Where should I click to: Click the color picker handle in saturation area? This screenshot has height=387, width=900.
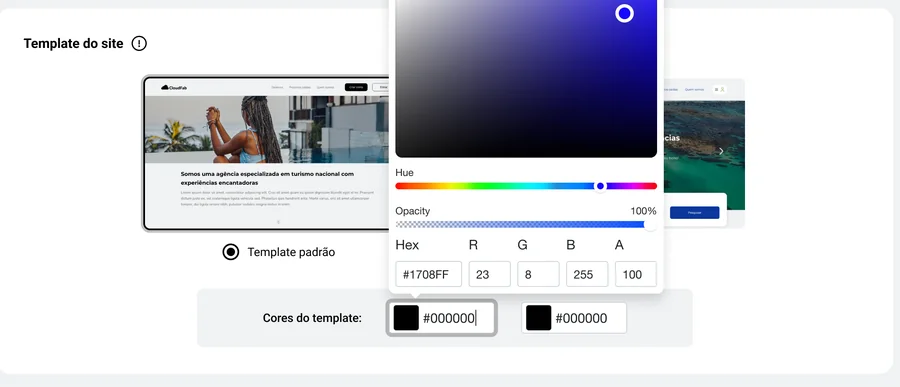point(624,13)
